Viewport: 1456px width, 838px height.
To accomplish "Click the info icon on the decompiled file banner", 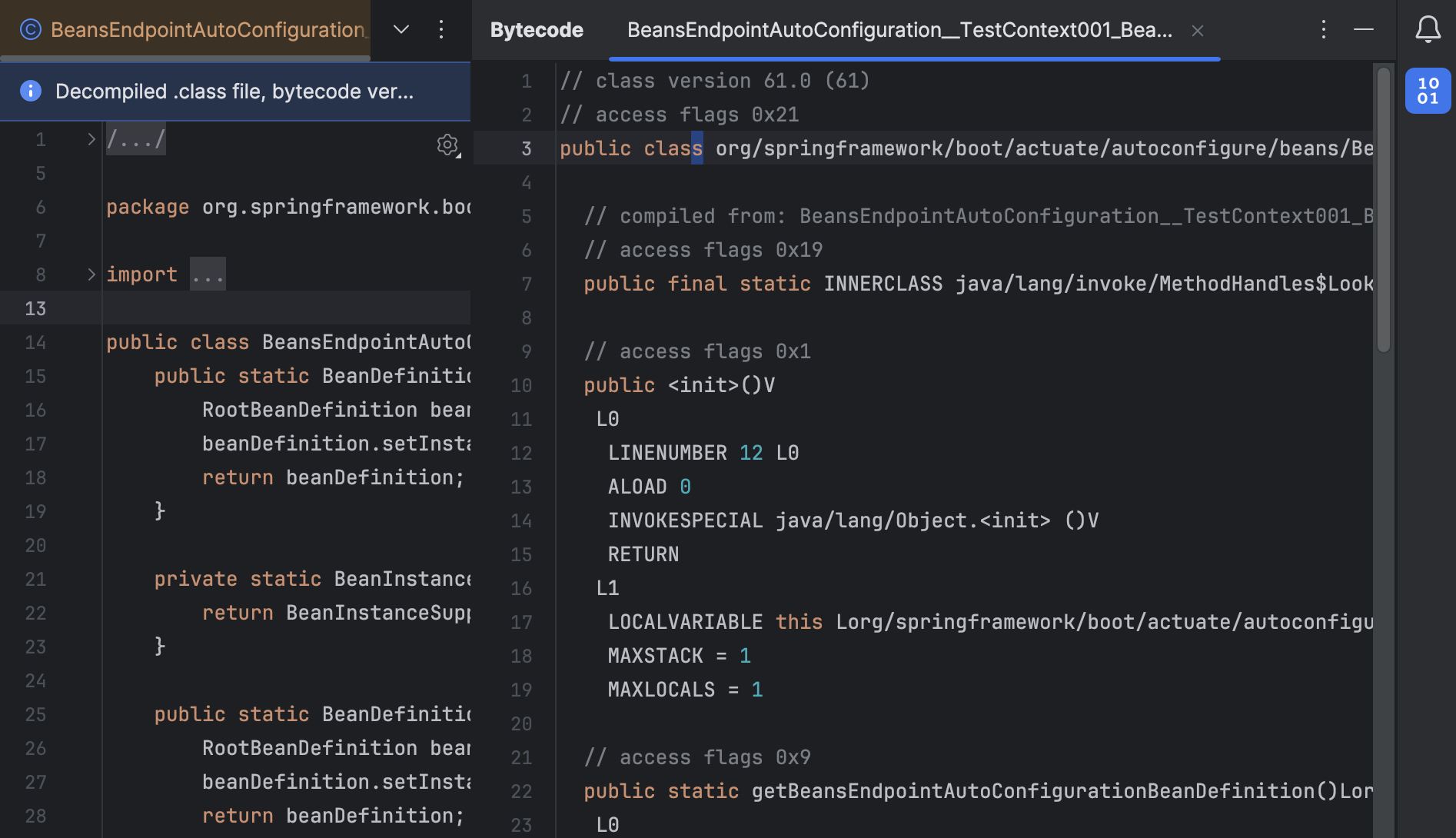I will [30, 91].
